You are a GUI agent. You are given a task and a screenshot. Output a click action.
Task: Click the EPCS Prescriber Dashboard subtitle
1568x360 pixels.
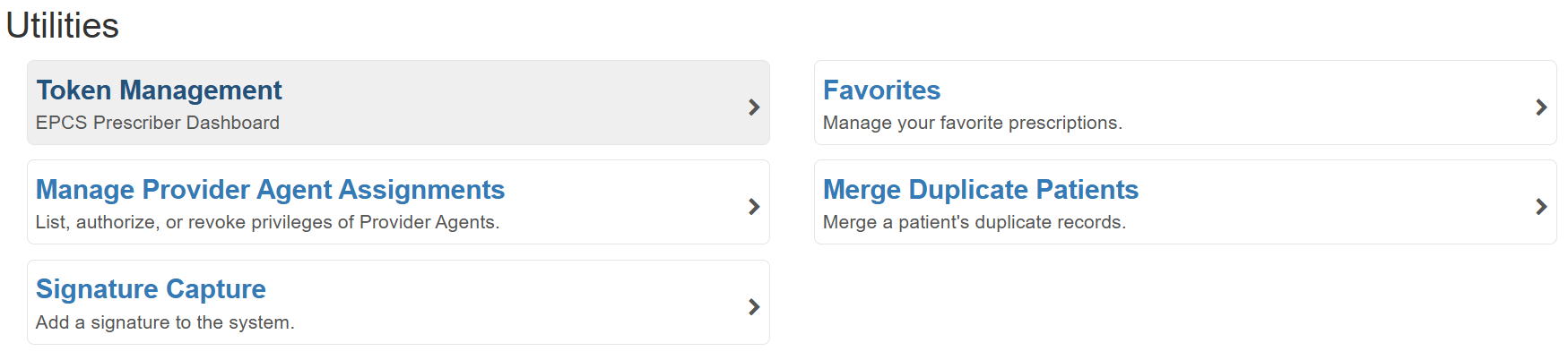click(158, 123)
